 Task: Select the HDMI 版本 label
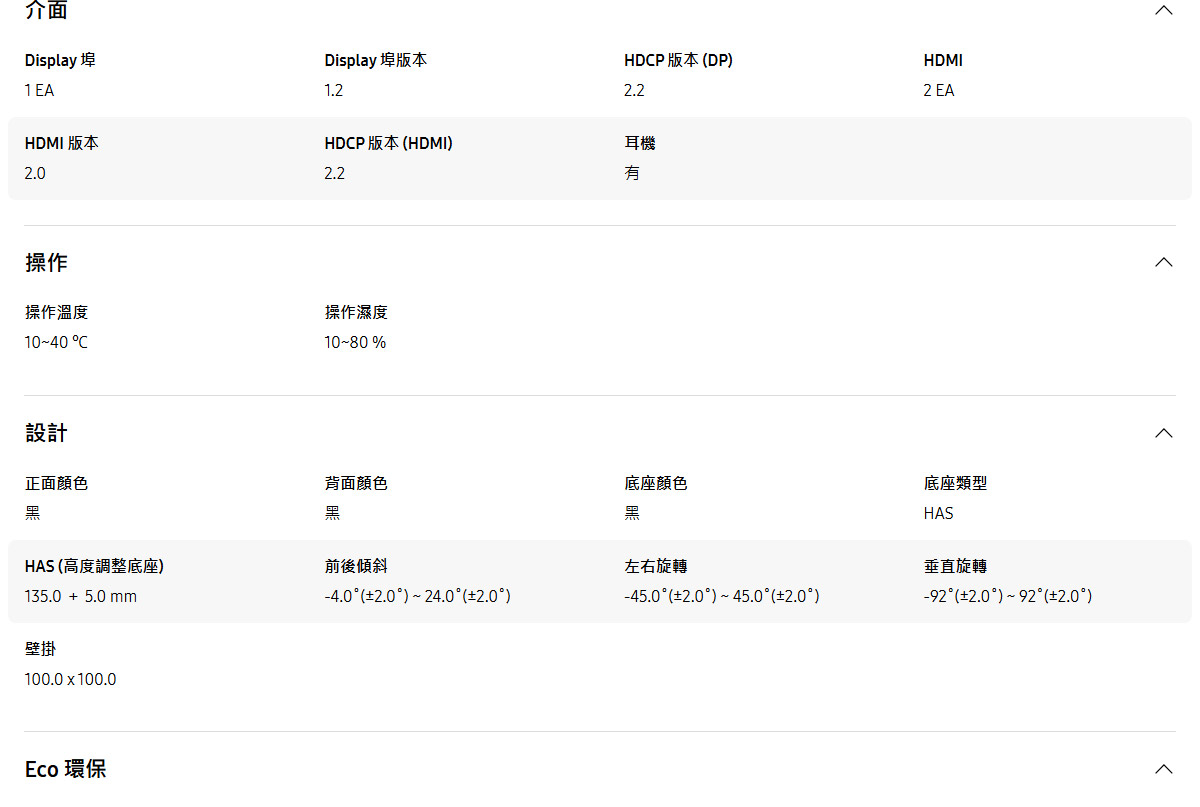click(x=61, y=143)
